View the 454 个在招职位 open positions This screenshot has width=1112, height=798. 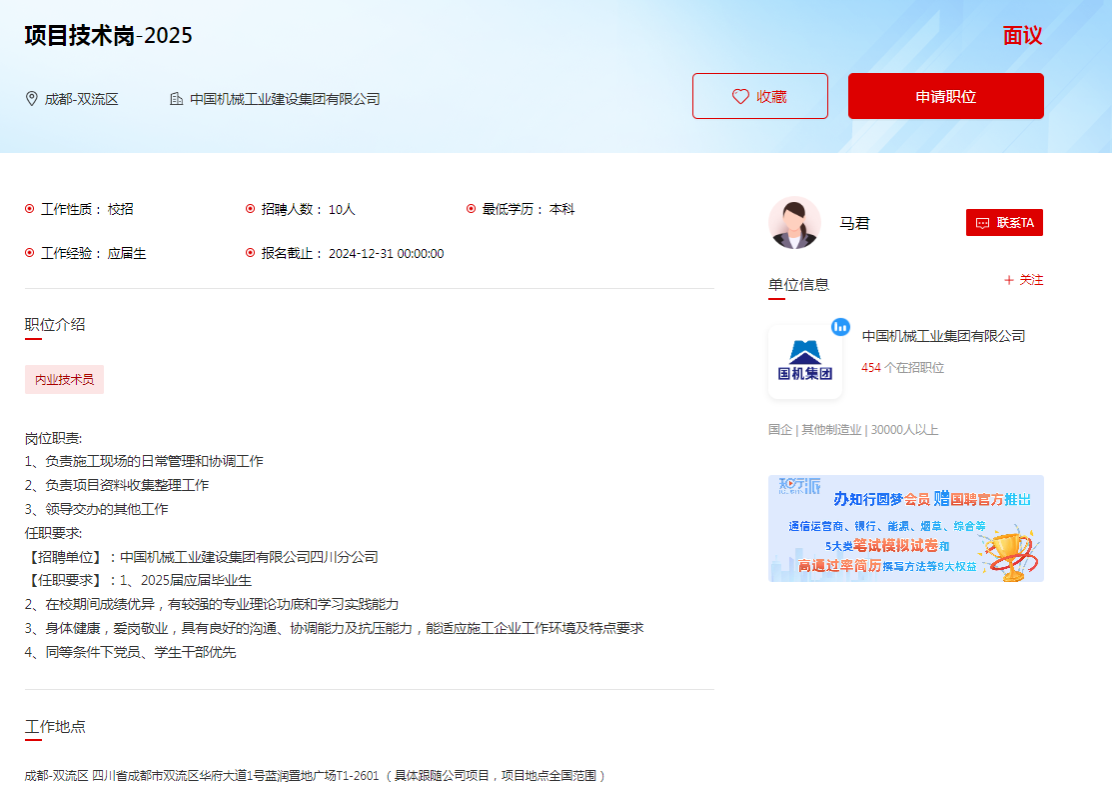pos(902,367)
